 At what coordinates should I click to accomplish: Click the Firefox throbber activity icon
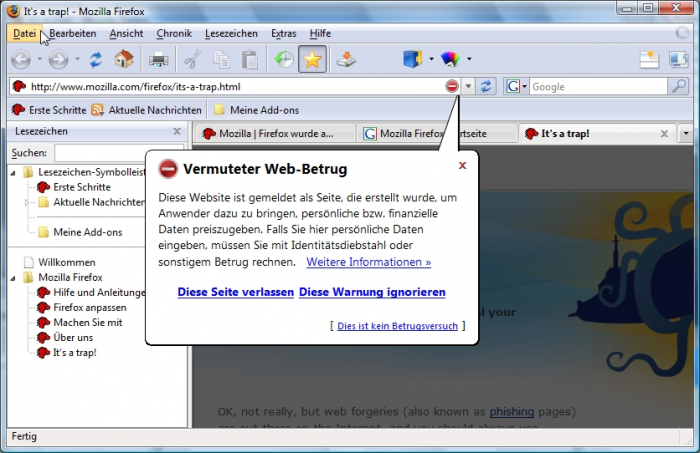682,33
